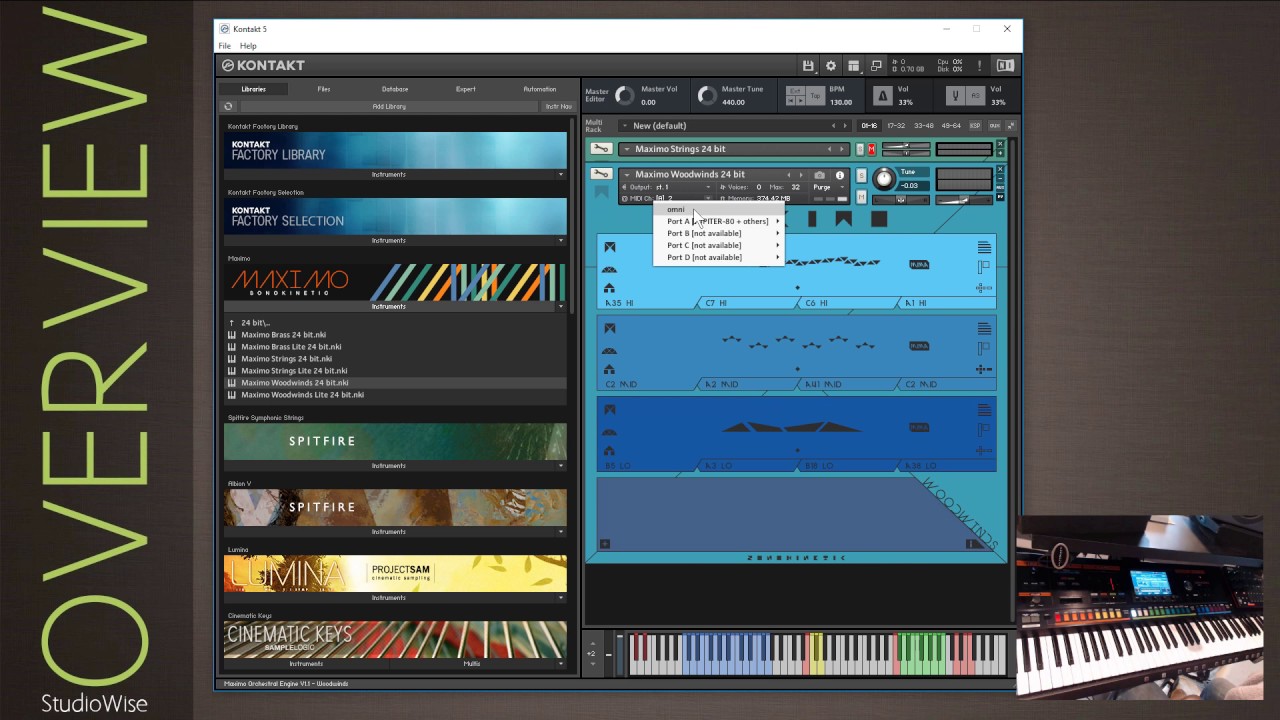The width and height of the screenshot is (1280, 720).
Task: Open Maximo Woodwinds wrench edit mode
Action: click(600, 174)
